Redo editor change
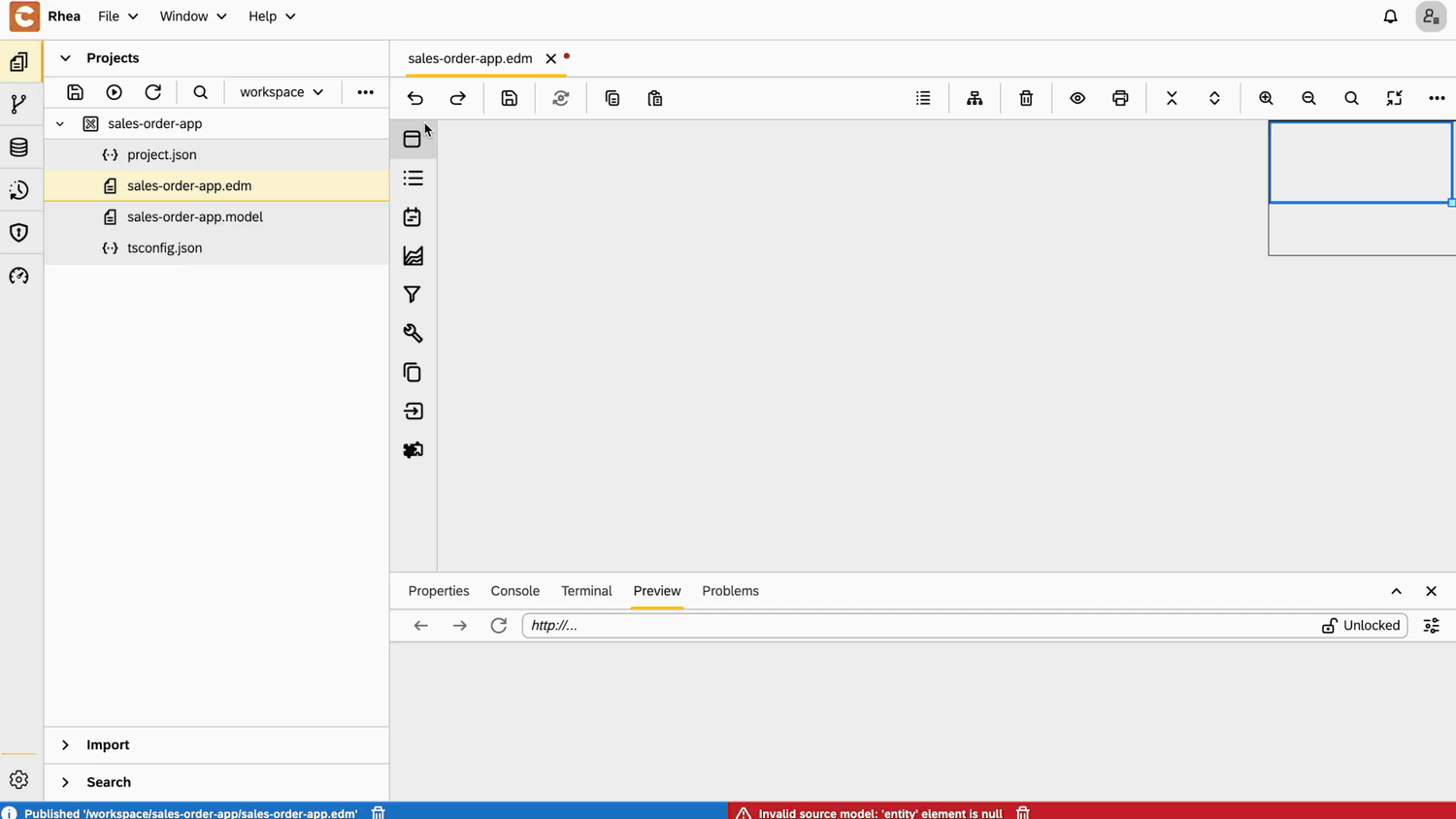1456x819 pixels. [458, 98]
